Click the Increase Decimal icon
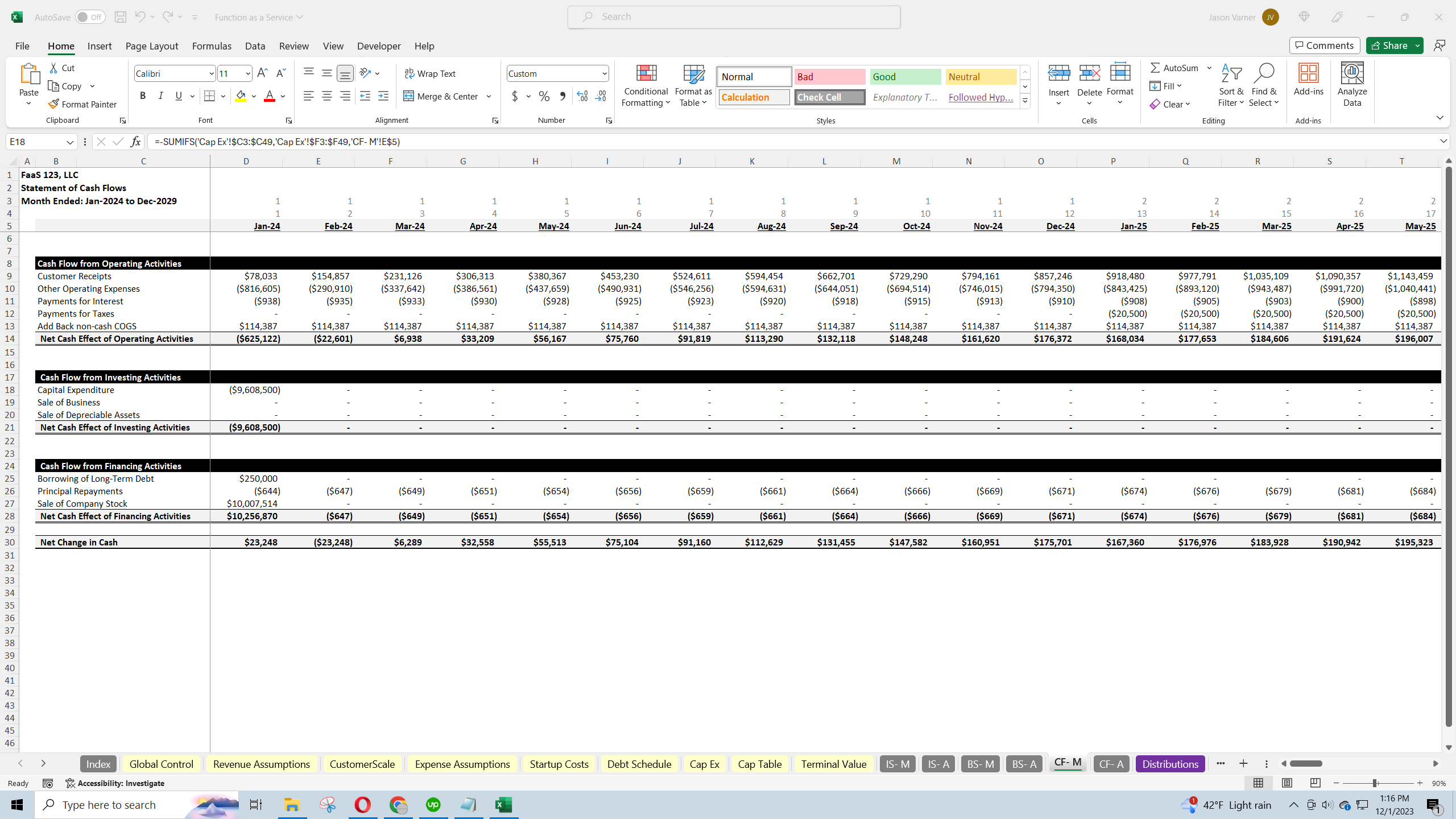The image size is (1456, 819). [582, 96]
